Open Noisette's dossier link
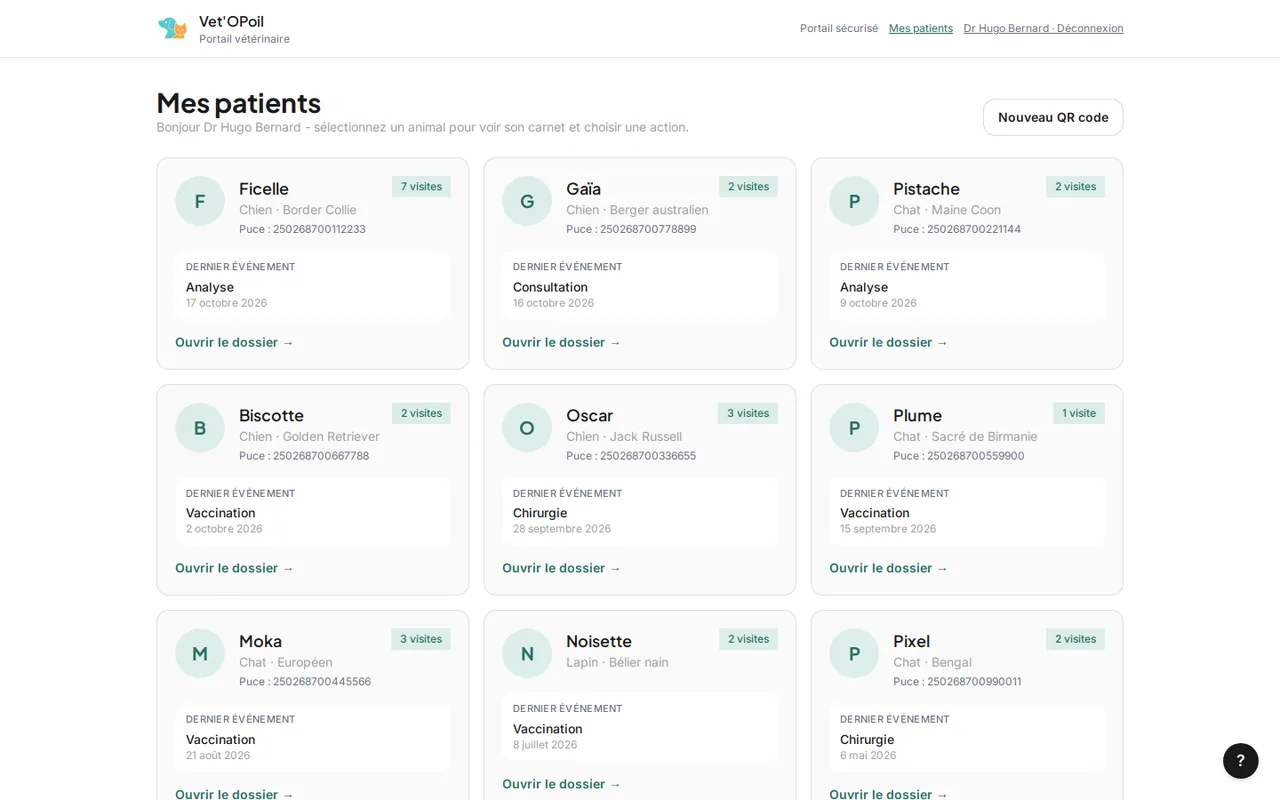Image resolution: width=1280 pixels, height=800 pixels. pyautogui.click(x=562, y=784)
